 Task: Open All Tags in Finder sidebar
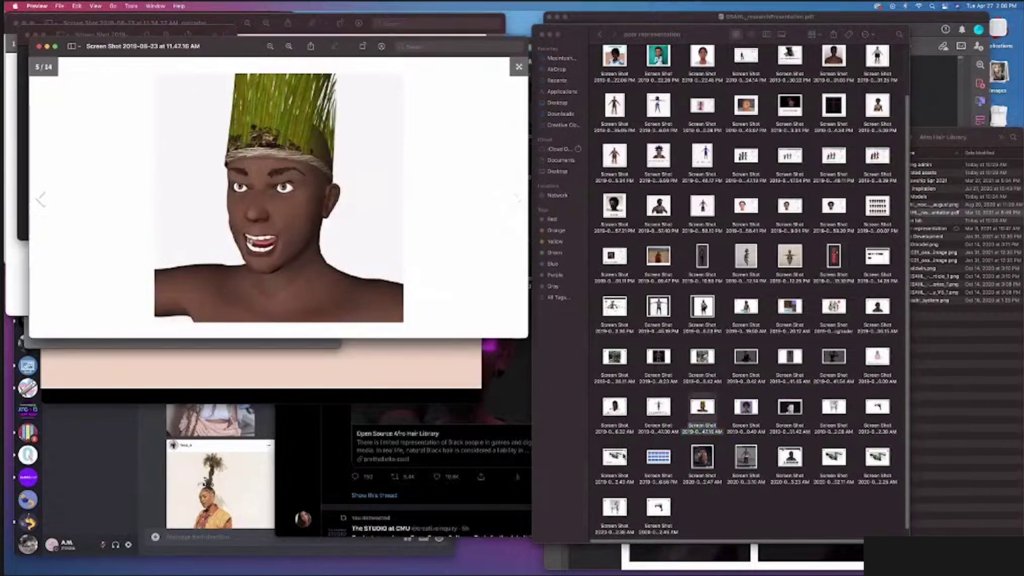tap(558, 297)
